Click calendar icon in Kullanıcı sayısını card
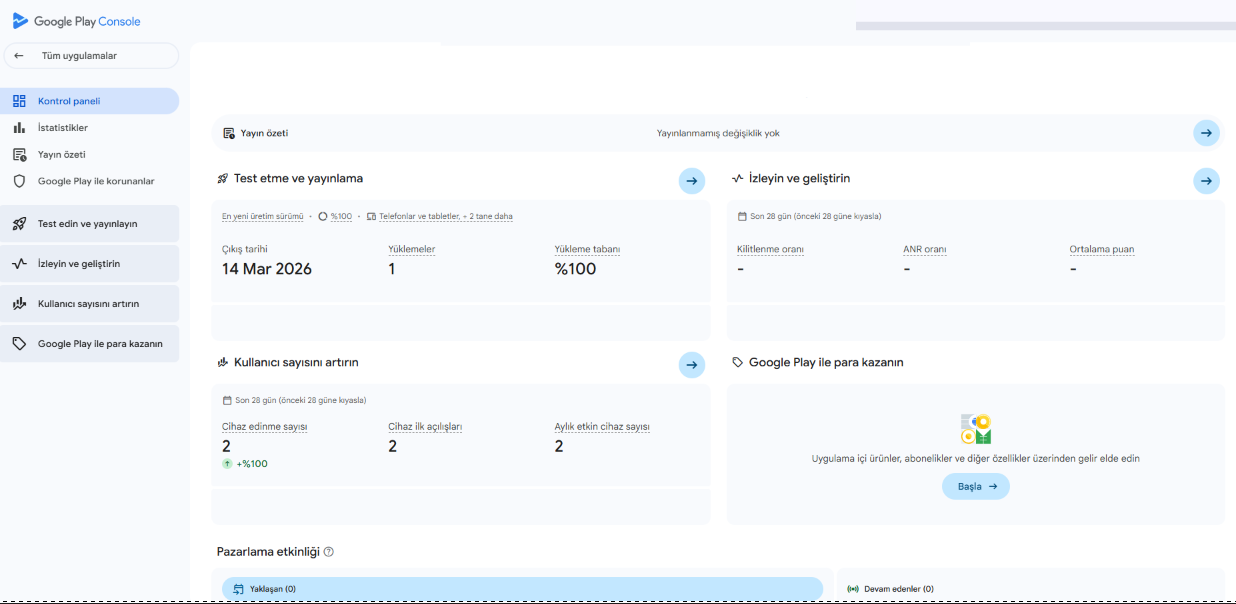 pyautogui.click(x=227, y=400)
